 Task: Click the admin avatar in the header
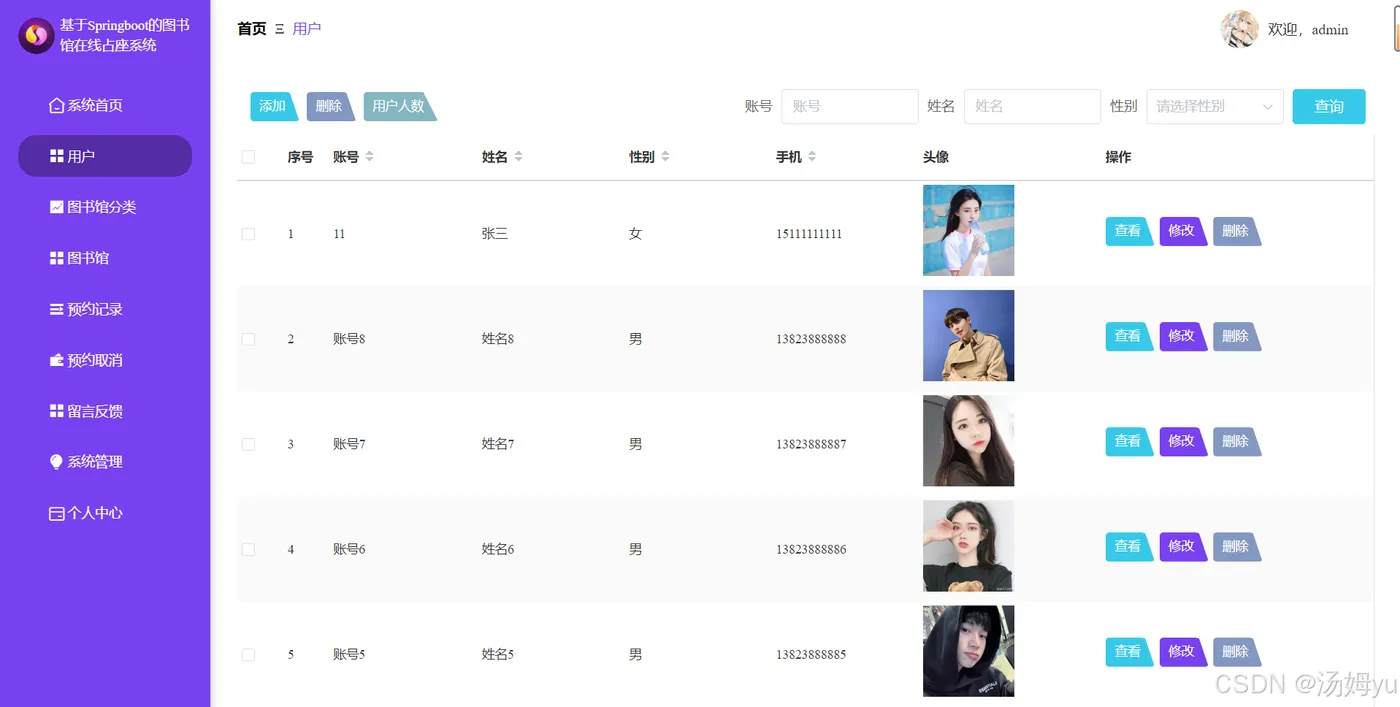[1239, 29]
